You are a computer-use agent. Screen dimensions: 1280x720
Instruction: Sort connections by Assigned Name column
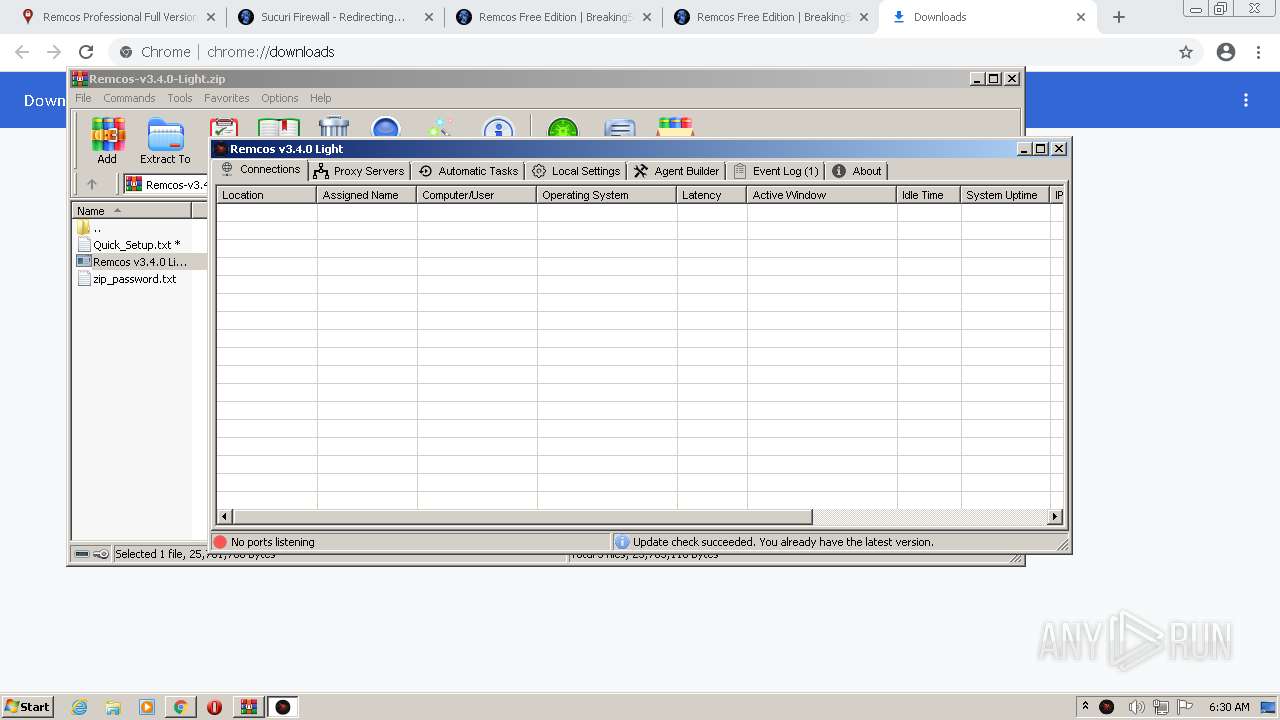pyautogui.click(x=366, y=195)
